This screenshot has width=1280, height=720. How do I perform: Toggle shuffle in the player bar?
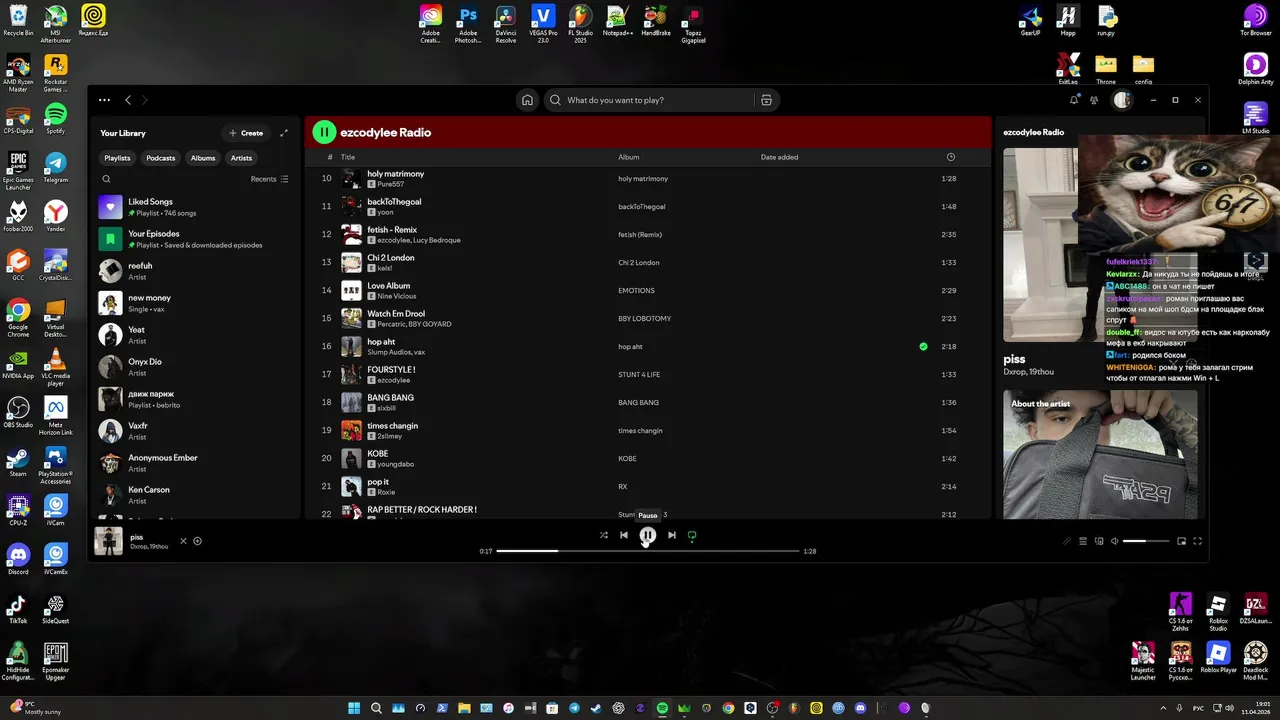[603, 535]
